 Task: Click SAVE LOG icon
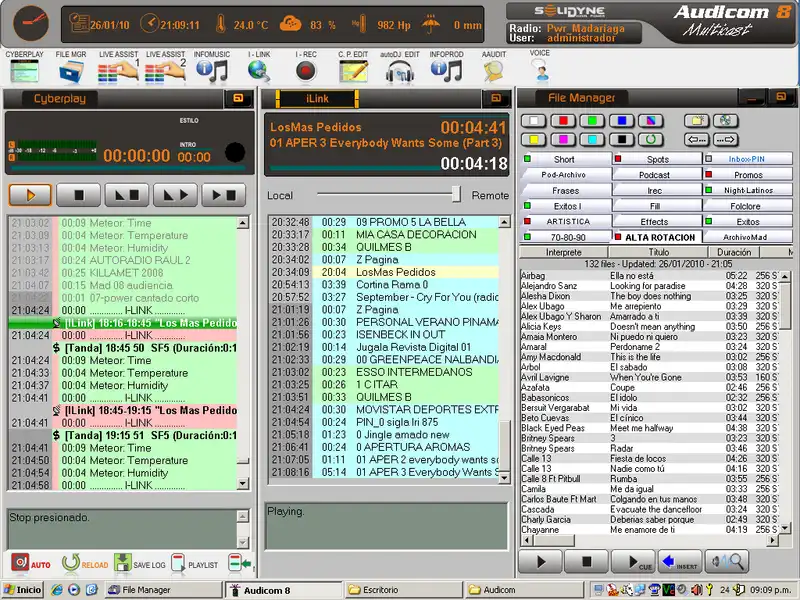[x=139, y=563]
